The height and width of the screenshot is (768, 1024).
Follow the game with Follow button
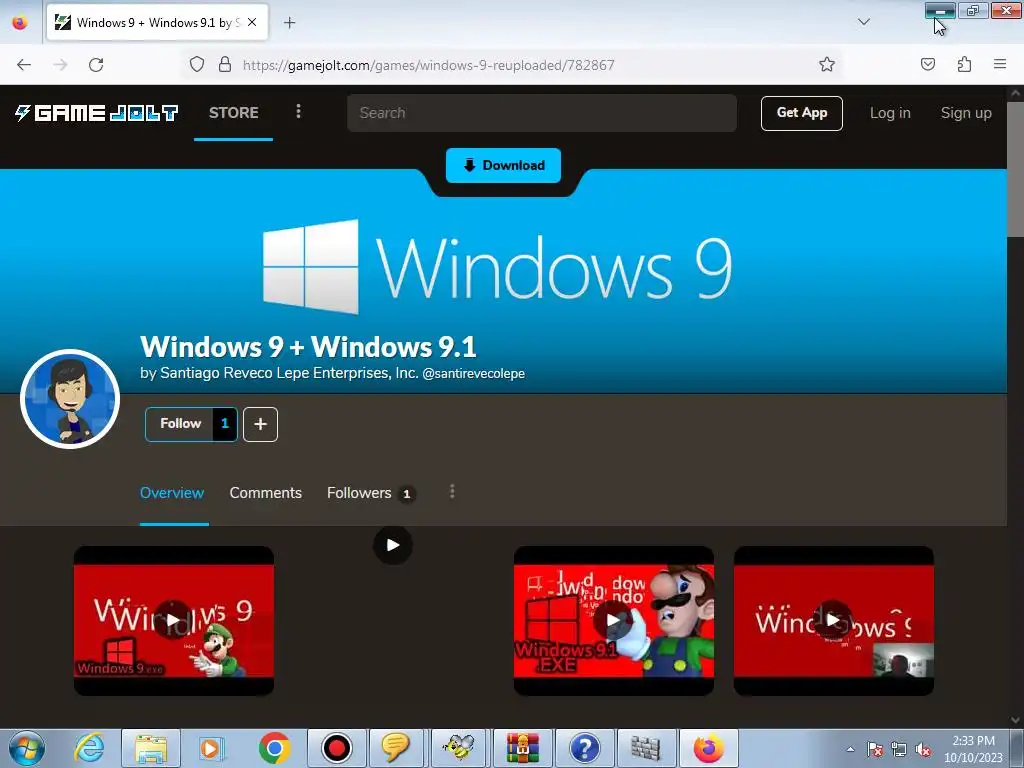[x=180, y=424]
